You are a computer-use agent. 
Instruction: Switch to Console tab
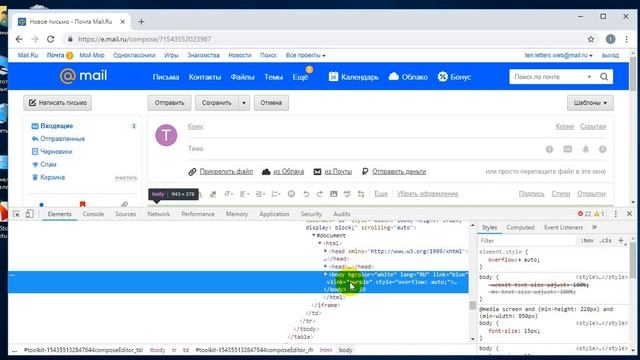pyautogui.click(x=93, y=214)
